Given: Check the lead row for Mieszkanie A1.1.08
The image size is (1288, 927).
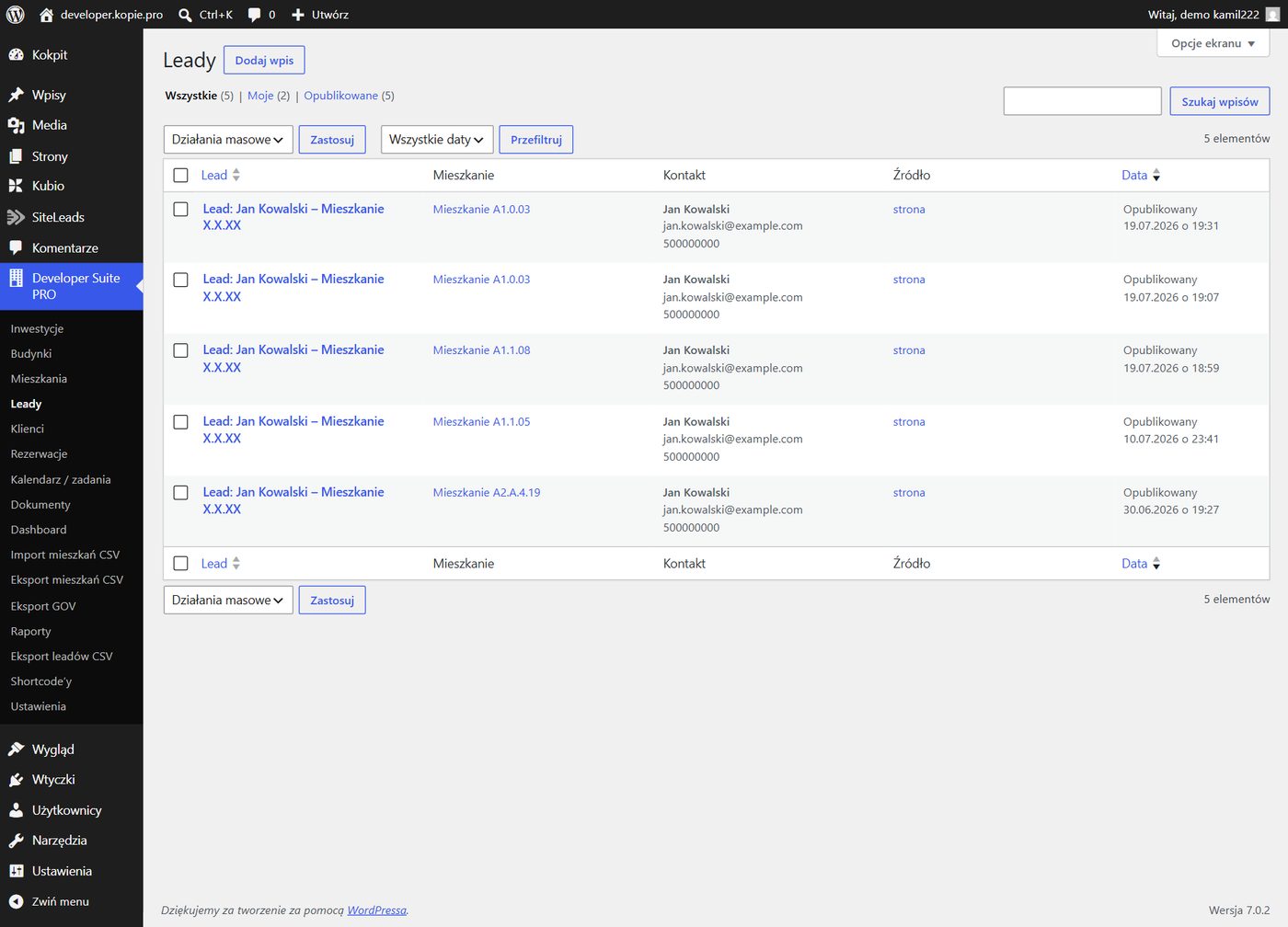Looking at the screenshot, I should pos(180,350).
